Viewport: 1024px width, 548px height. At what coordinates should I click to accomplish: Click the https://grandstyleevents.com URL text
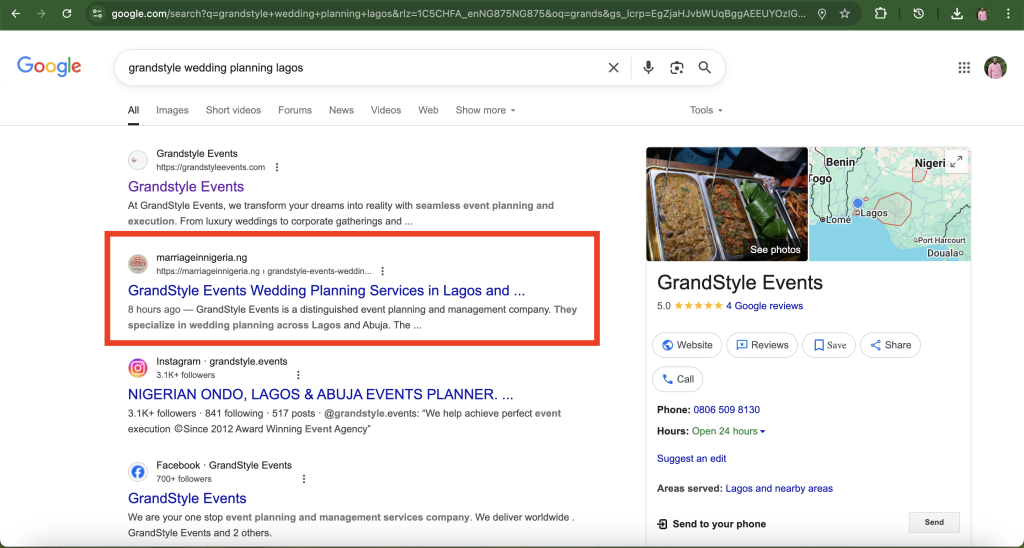pyautogui.click(x=210, y=167)
